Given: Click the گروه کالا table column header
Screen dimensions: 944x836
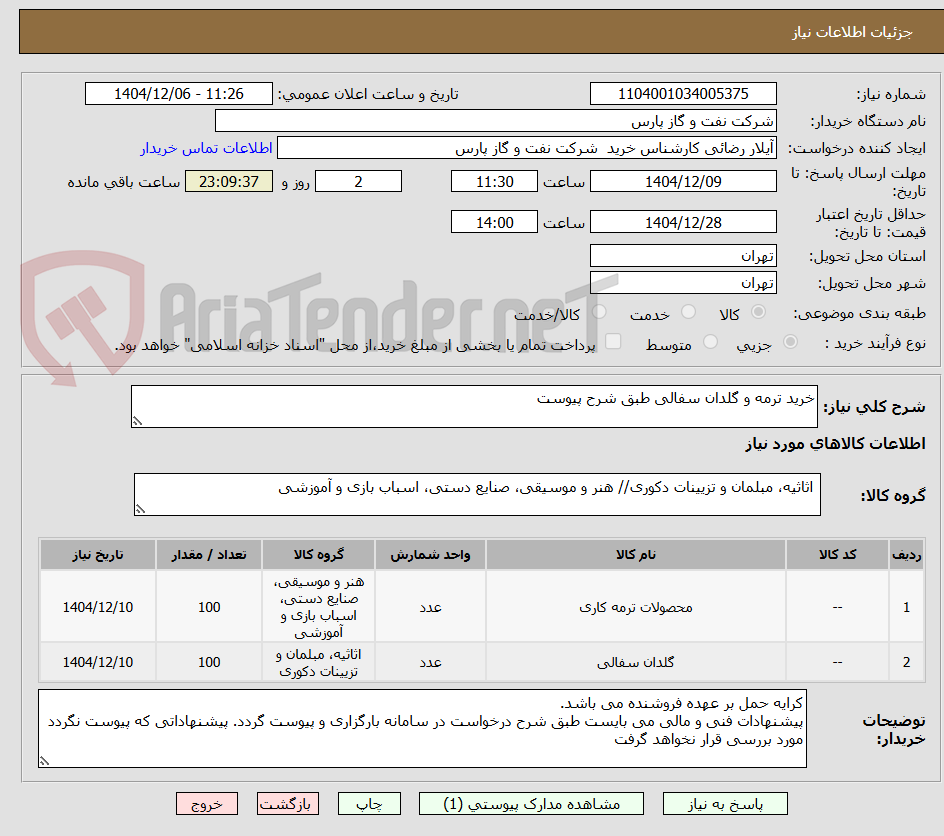Looking at the screenshot, I should pyautogui.click(x=318, y=554).
